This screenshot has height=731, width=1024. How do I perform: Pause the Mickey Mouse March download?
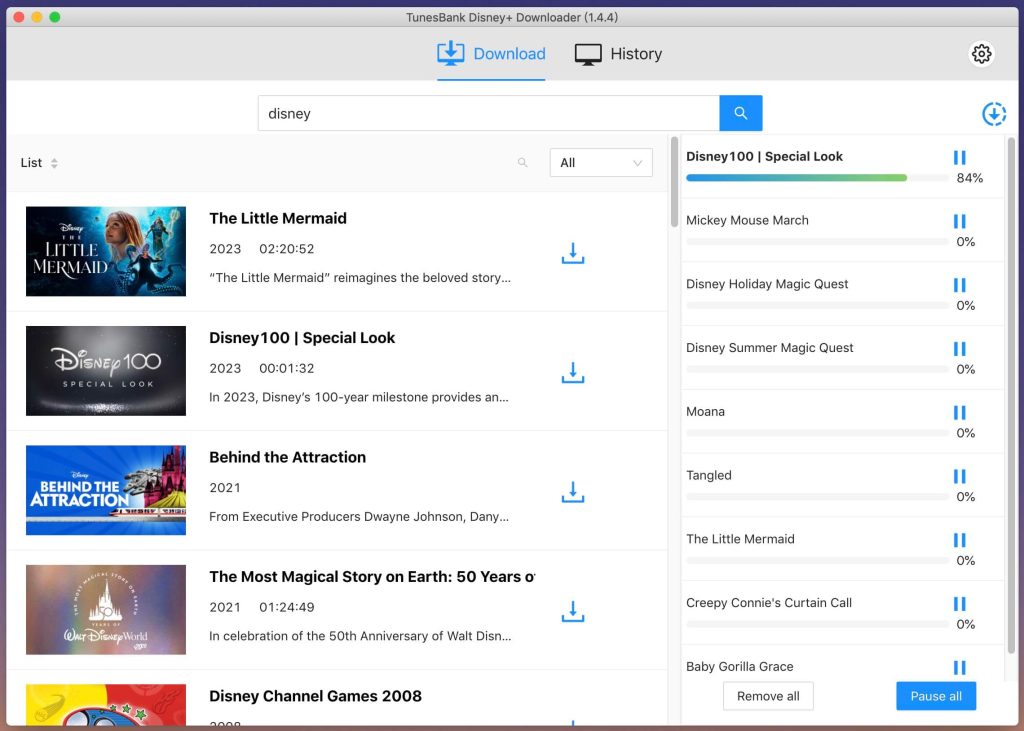[x=959, y=221]
